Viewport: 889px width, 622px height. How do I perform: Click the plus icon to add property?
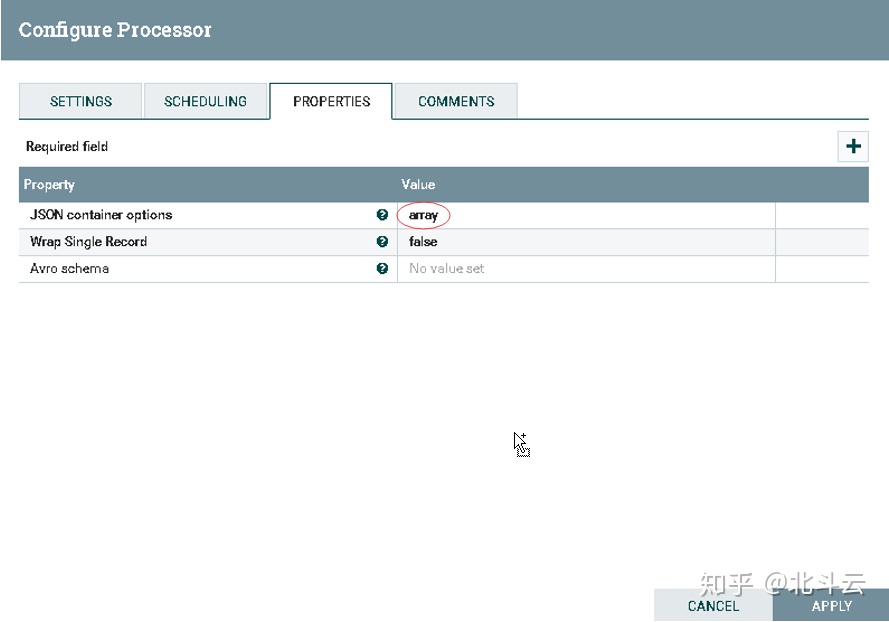coord(853,146)
